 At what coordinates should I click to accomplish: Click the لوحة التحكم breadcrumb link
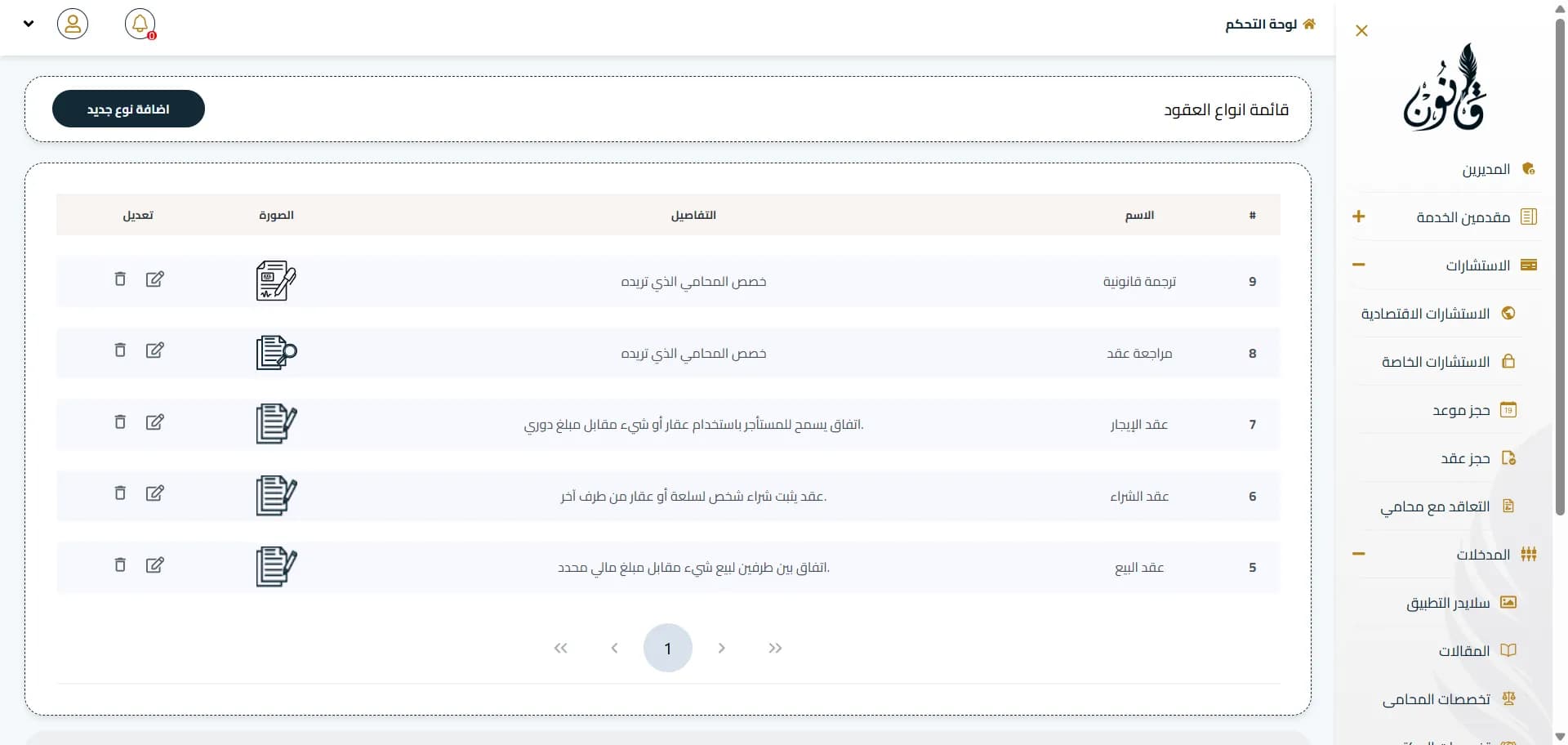[1261, 24]
